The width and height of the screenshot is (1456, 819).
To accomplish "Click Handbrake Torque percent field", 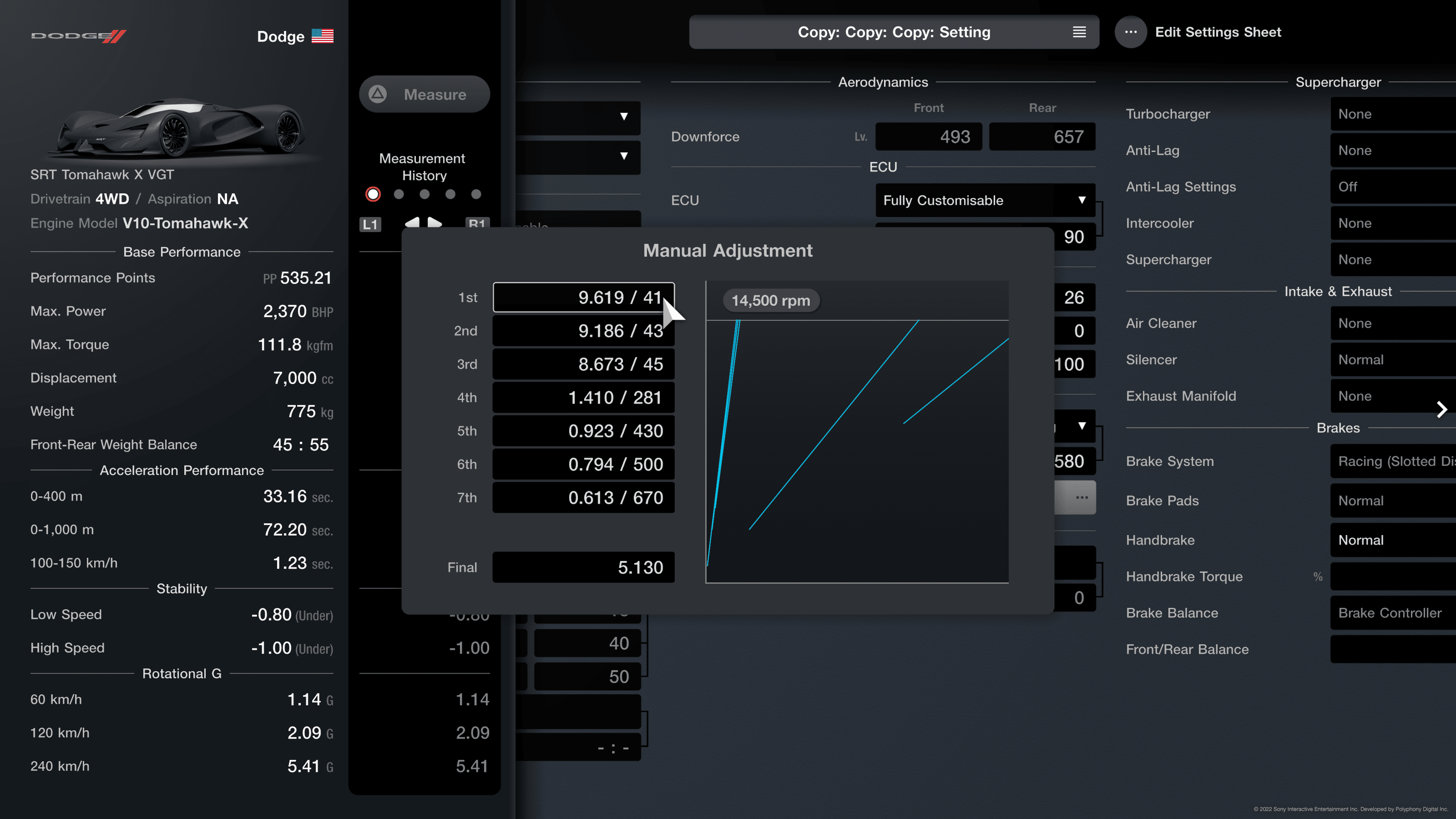I will point(1393,576).
